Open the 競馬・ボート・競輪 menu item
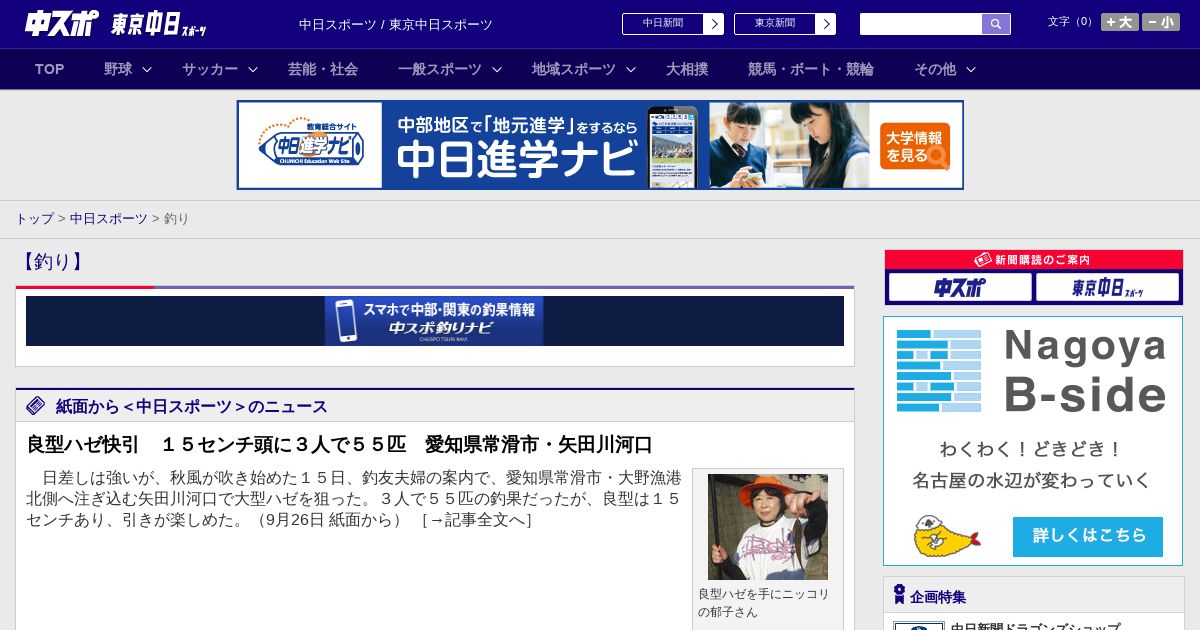 pos(811,69)
